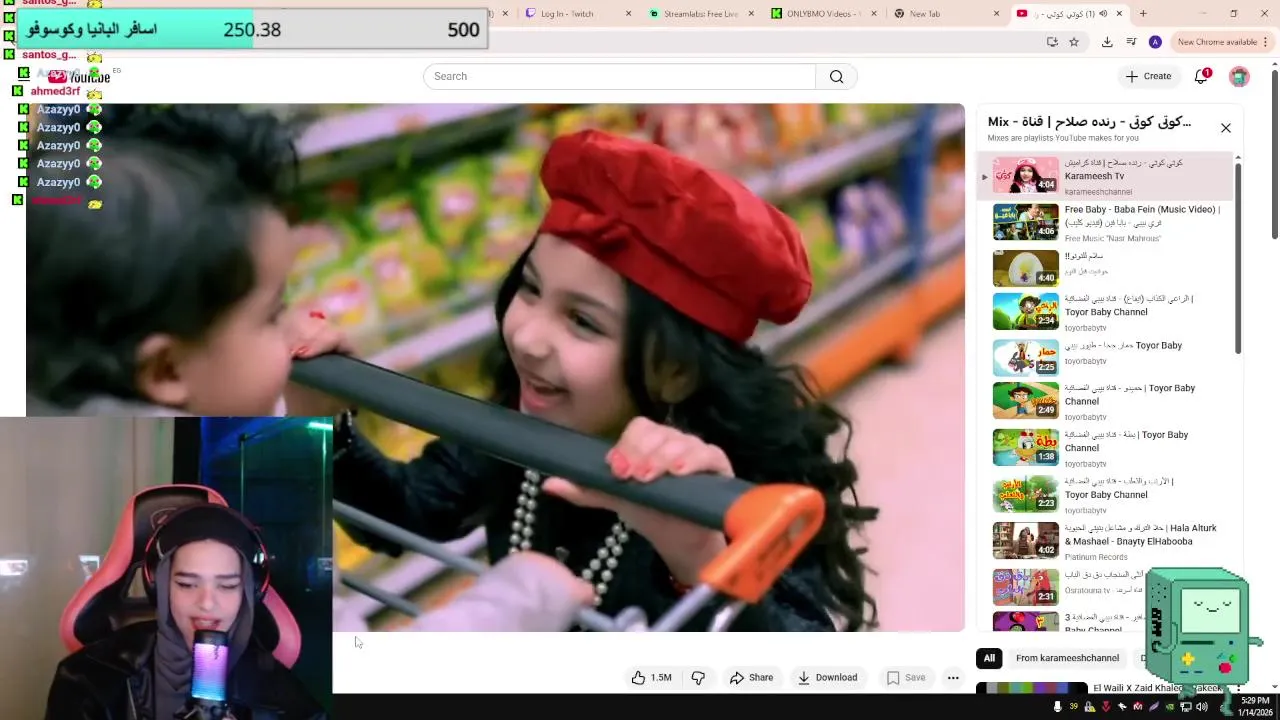The height and width of the screenshot is (720, 1280).
Task: Open Chrome downloads icon
Action: 1107,42
